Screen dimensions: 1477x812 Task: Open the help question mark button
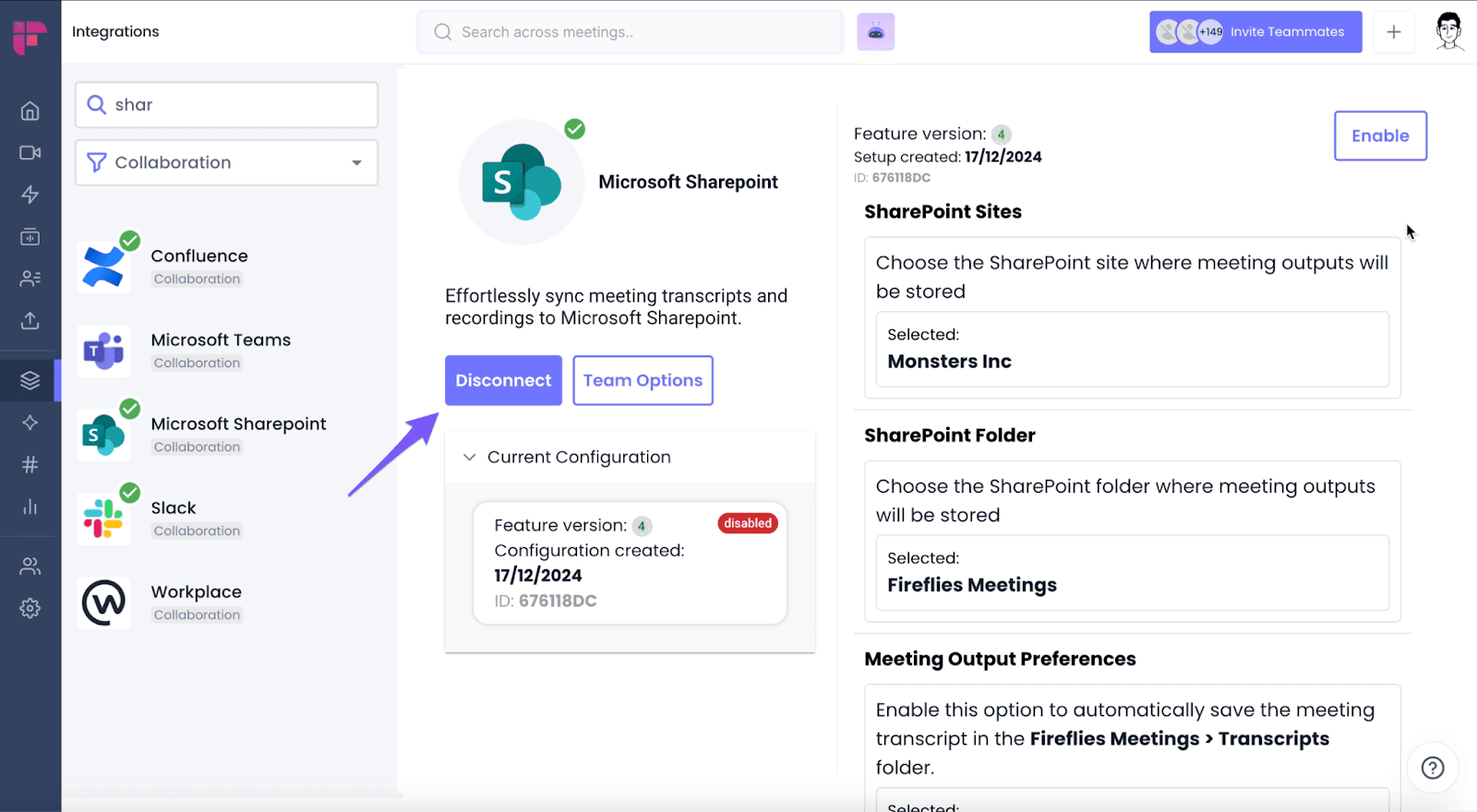tap(1433, 768)
